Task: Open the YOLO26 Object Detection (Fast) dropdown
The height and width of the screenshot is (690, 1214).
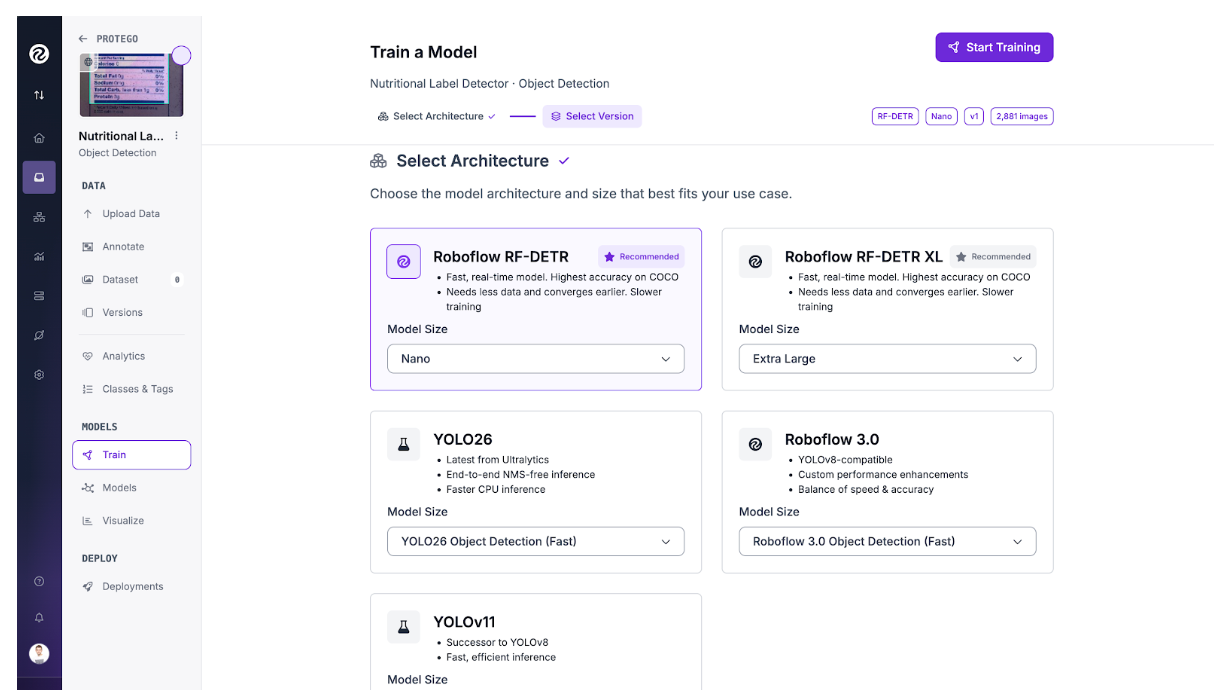Action: pyautogui.click(x=535, y=542)
